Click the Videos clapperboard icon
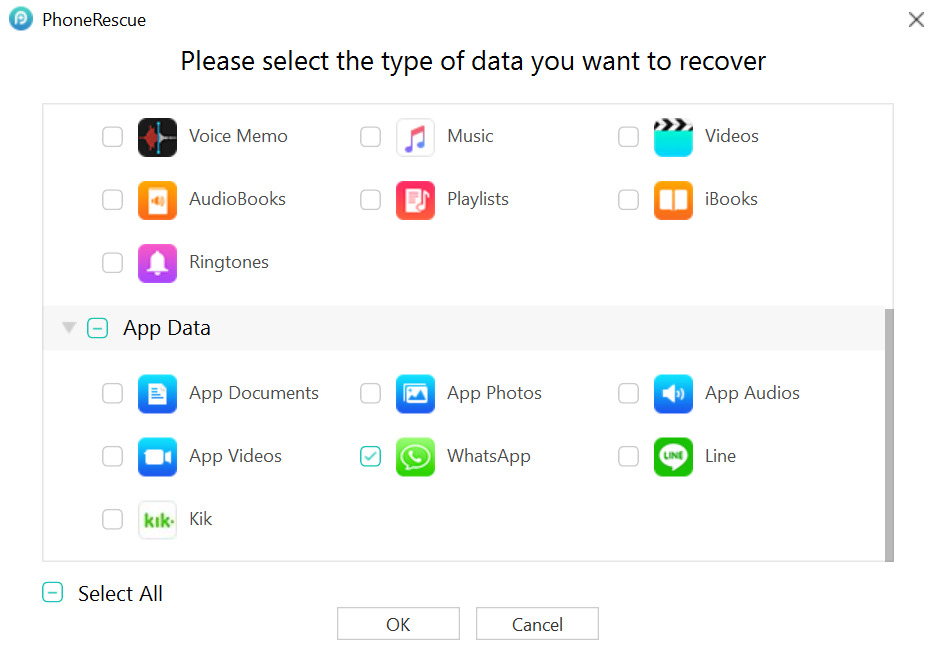 point(673,137)
